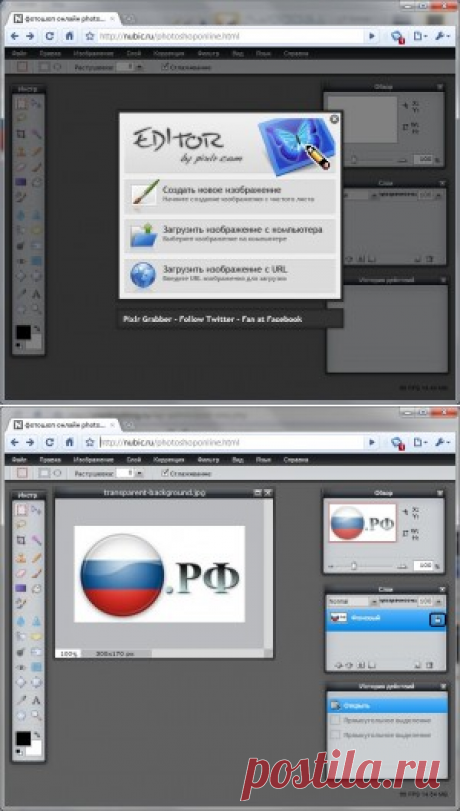The image size is (460, 811).
Task: Open the Слой menu above the transparent-background.jpg document
Action: [x=133, y=459]
